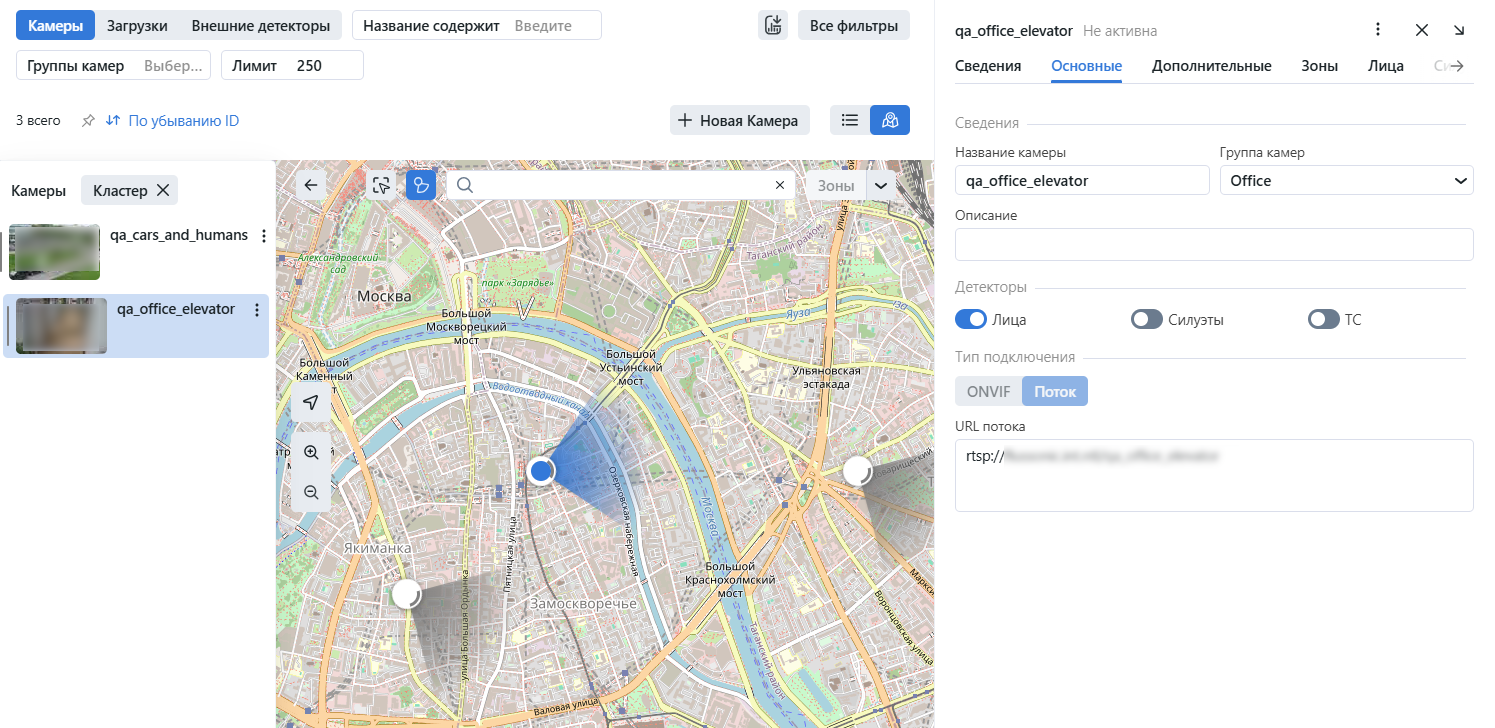Screen dimensions: 1495x728
Task: Disable the Лица detector toggle
Action: click(971, 320)
